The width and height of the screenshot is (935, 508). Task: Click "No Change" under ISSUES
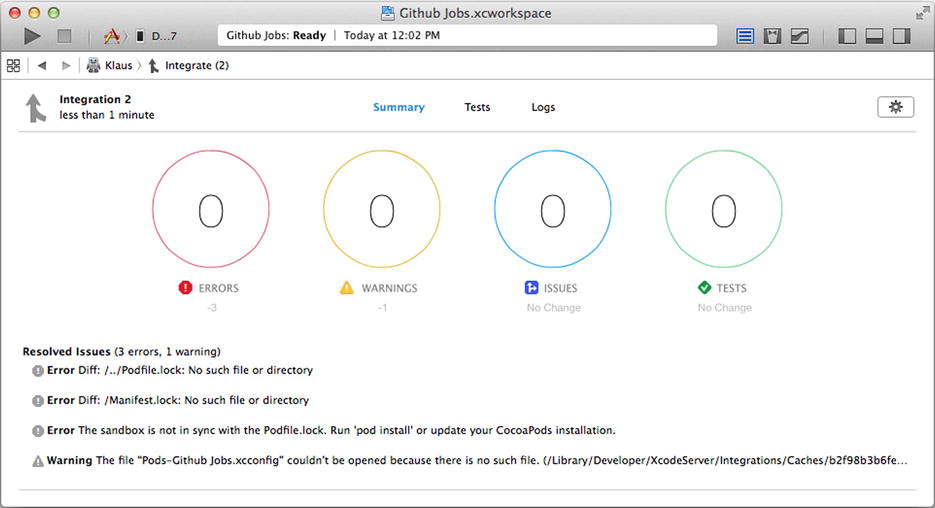tap(553, 308)
